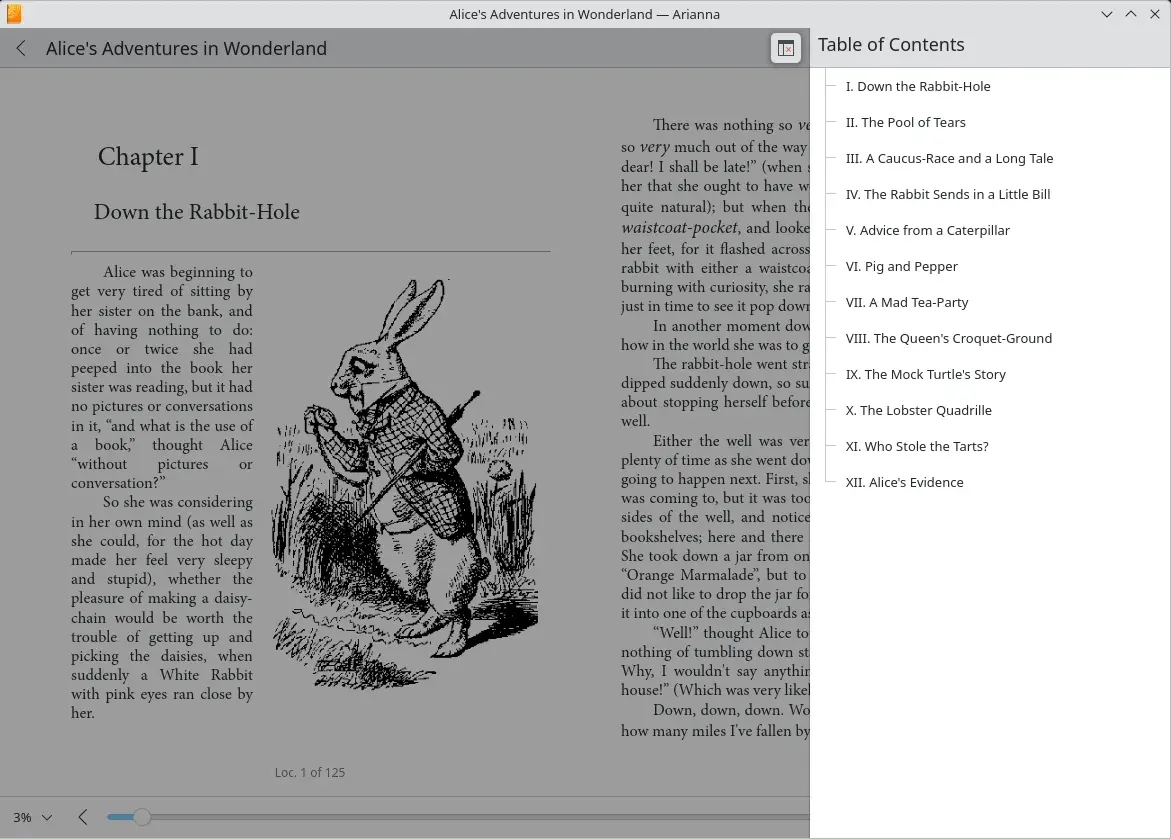
Task: Jump to VIII. The Queen's Croquet-Ground
Action: click(x=948, y=338)
